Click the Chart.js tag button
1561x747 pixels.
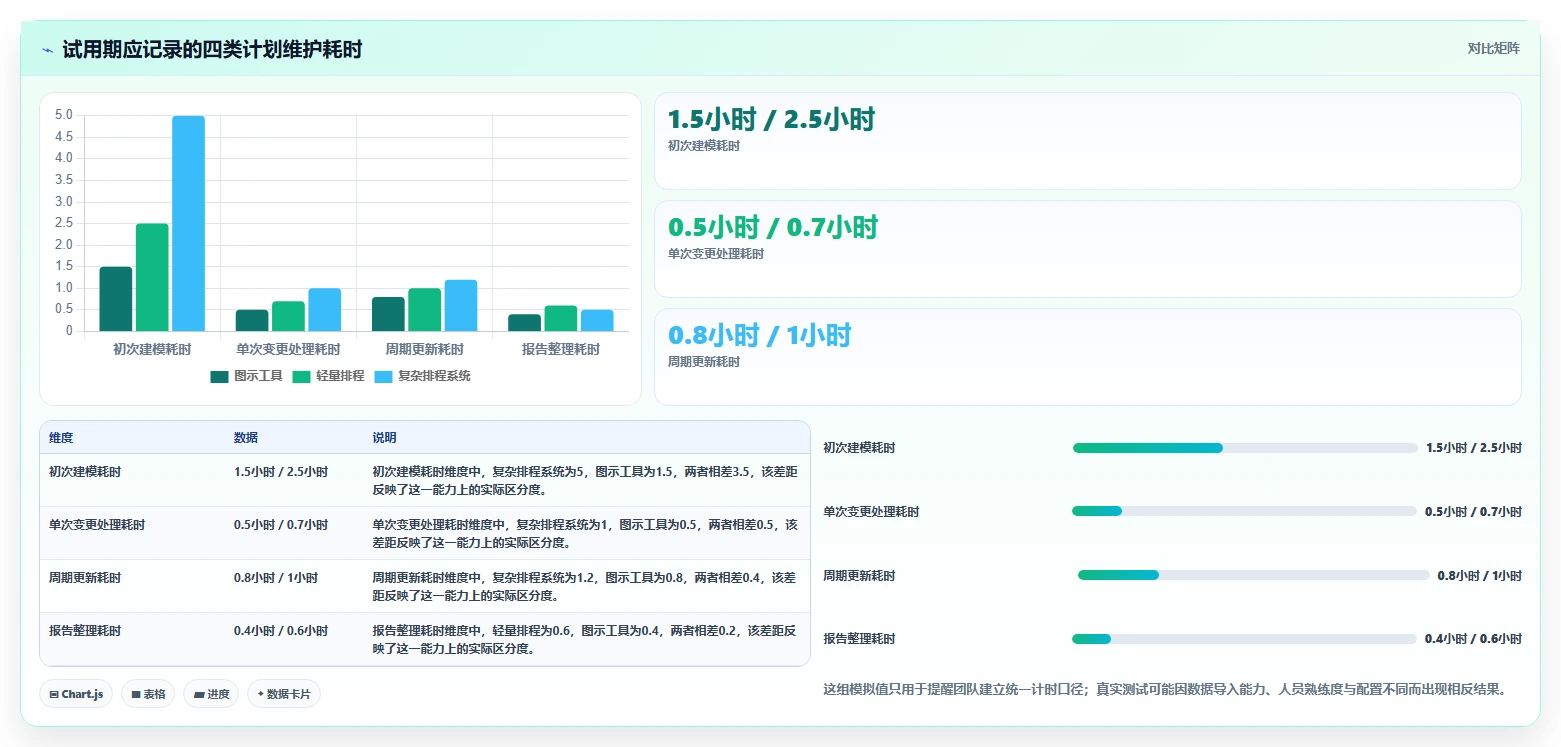[76, 694]
